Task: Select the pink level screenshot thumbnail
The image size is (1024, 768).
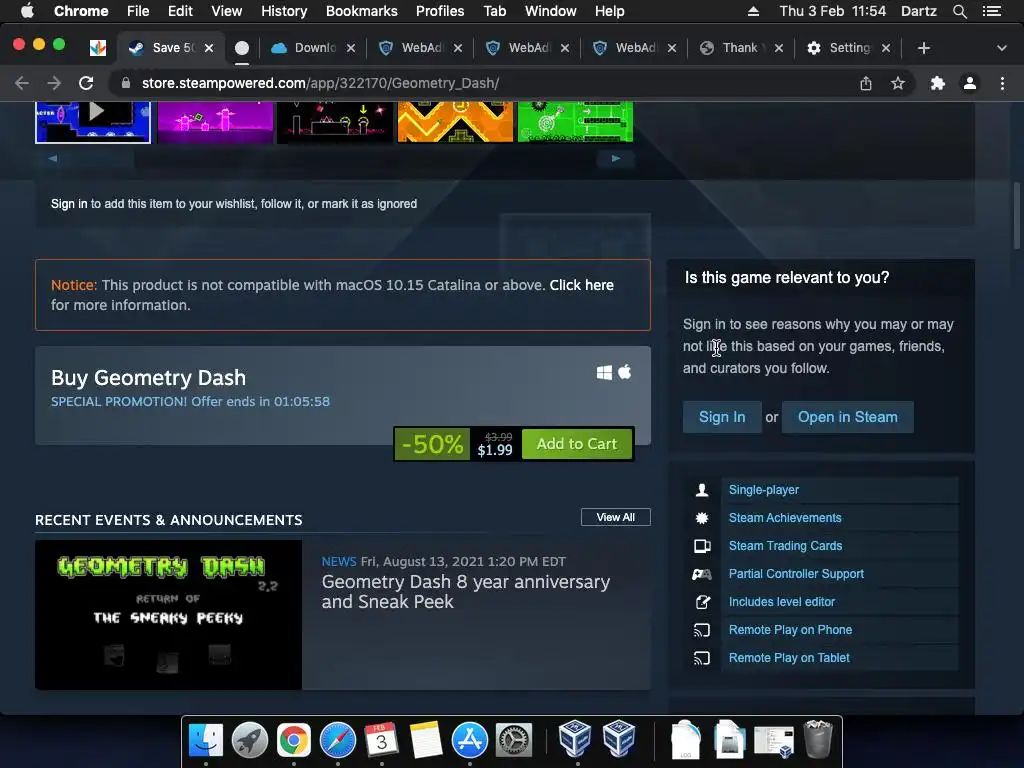Action: coord(215,121)
